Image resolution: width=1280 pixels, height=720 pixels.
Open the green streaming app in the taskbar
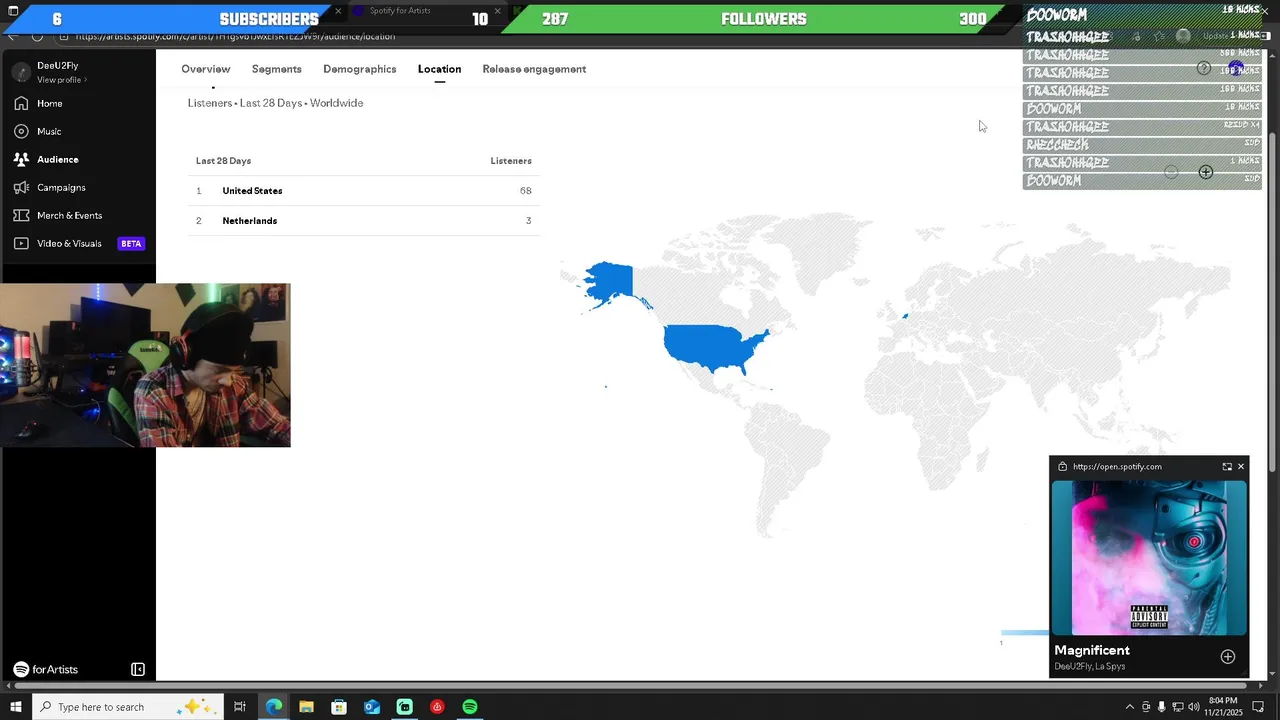coord(404,707)
